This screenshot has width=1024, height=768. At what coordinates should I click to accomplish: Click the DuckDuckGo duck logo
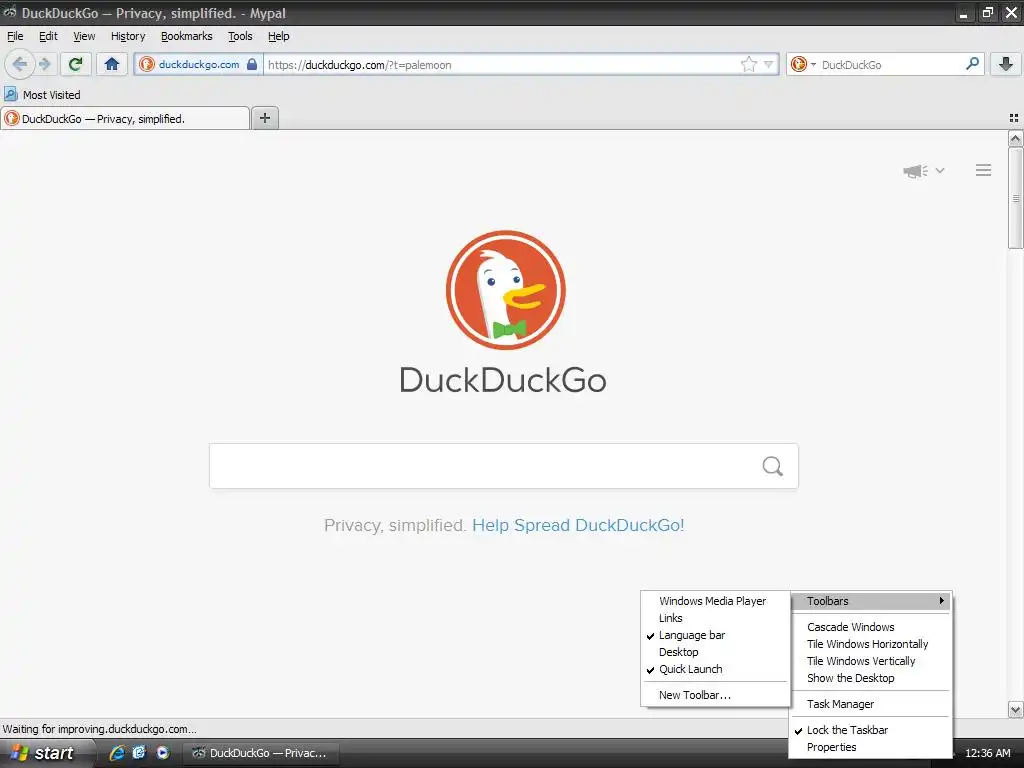[505, 290]
